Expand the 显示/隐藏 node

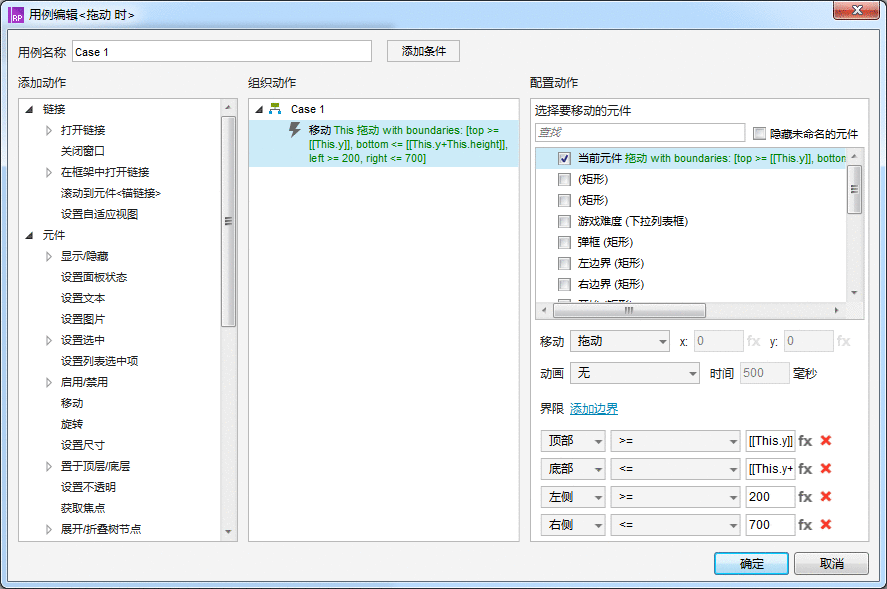tap(49, 256)
